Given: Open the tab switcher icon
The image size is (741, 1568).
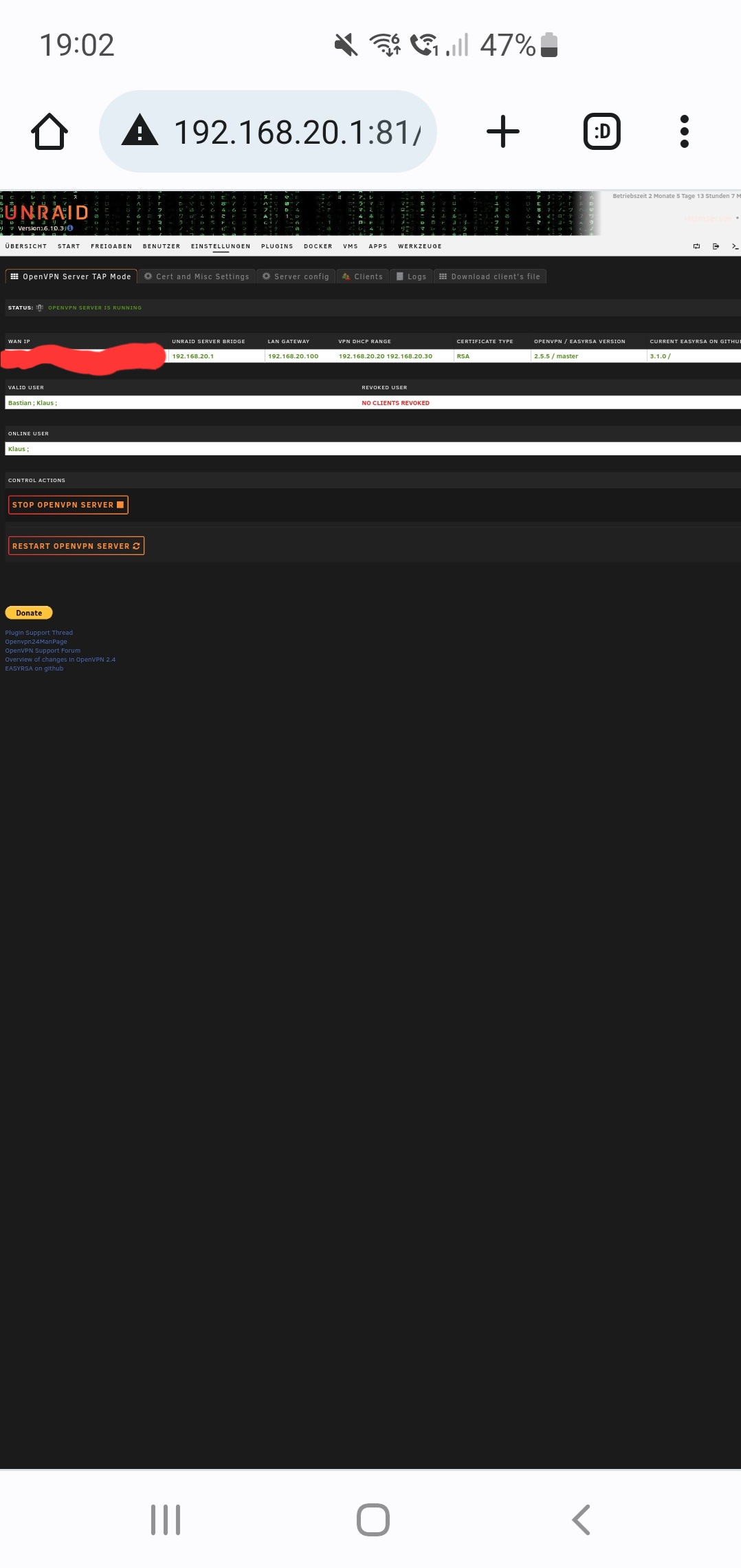Looking at the screenshot, I should click(x=602, y=131).
